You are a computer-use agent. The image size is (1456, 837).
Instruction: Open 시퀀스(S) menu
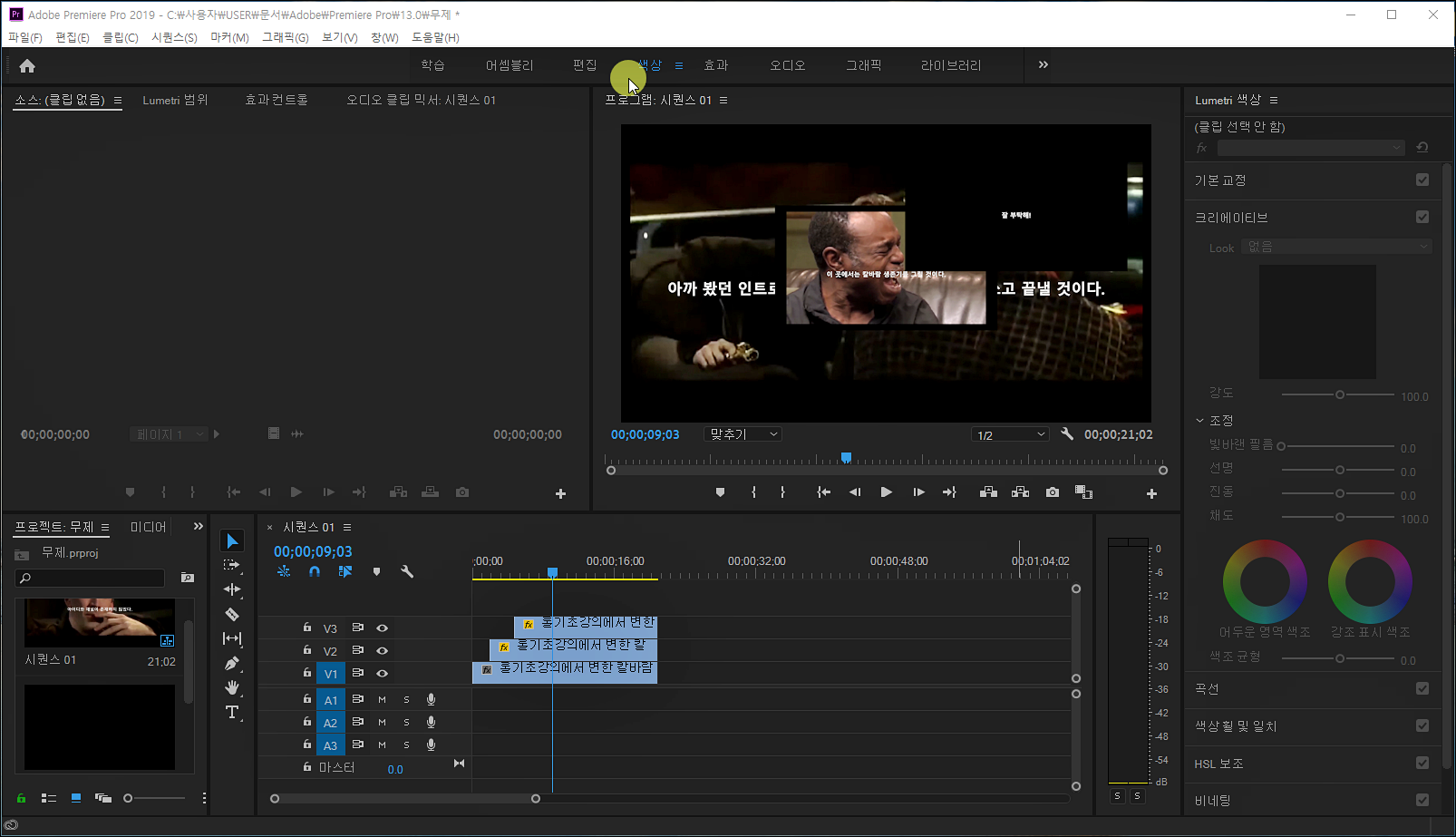[x=174, y=37]
